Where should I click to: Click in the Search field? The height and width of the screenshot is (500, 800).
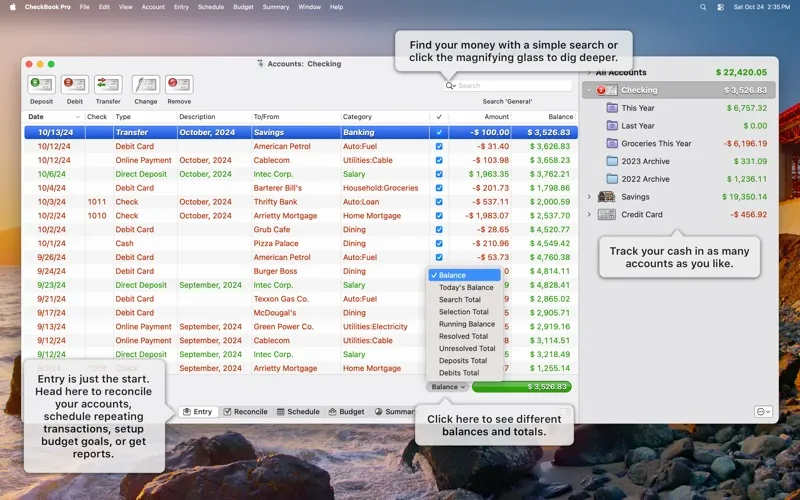pyautogui.click(x=513, y=86)
